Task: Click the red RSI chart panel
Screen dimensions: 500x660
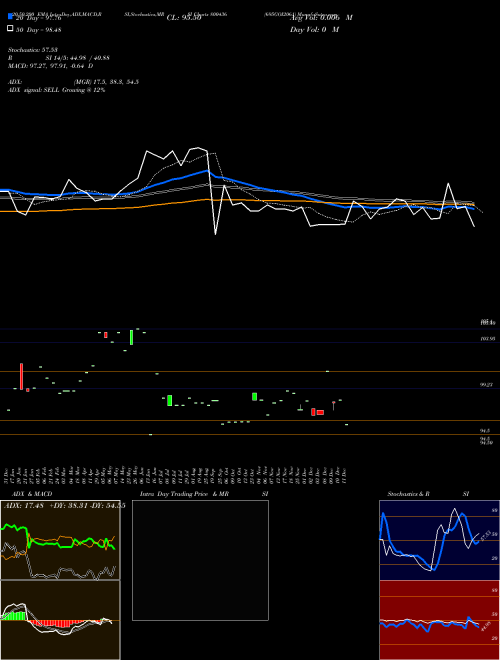Action: [x=439, y=620]
